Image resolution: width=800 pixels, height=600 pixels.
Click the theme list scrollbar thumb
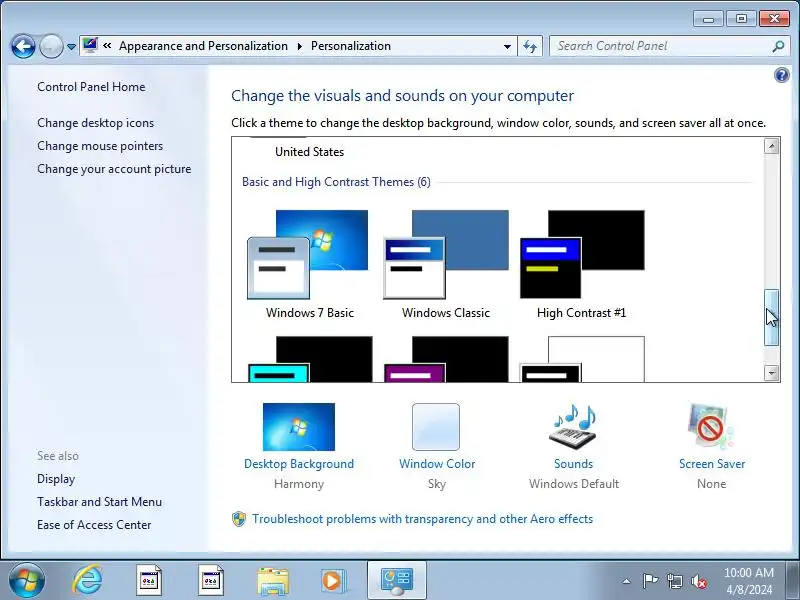(x=771, y=318)
